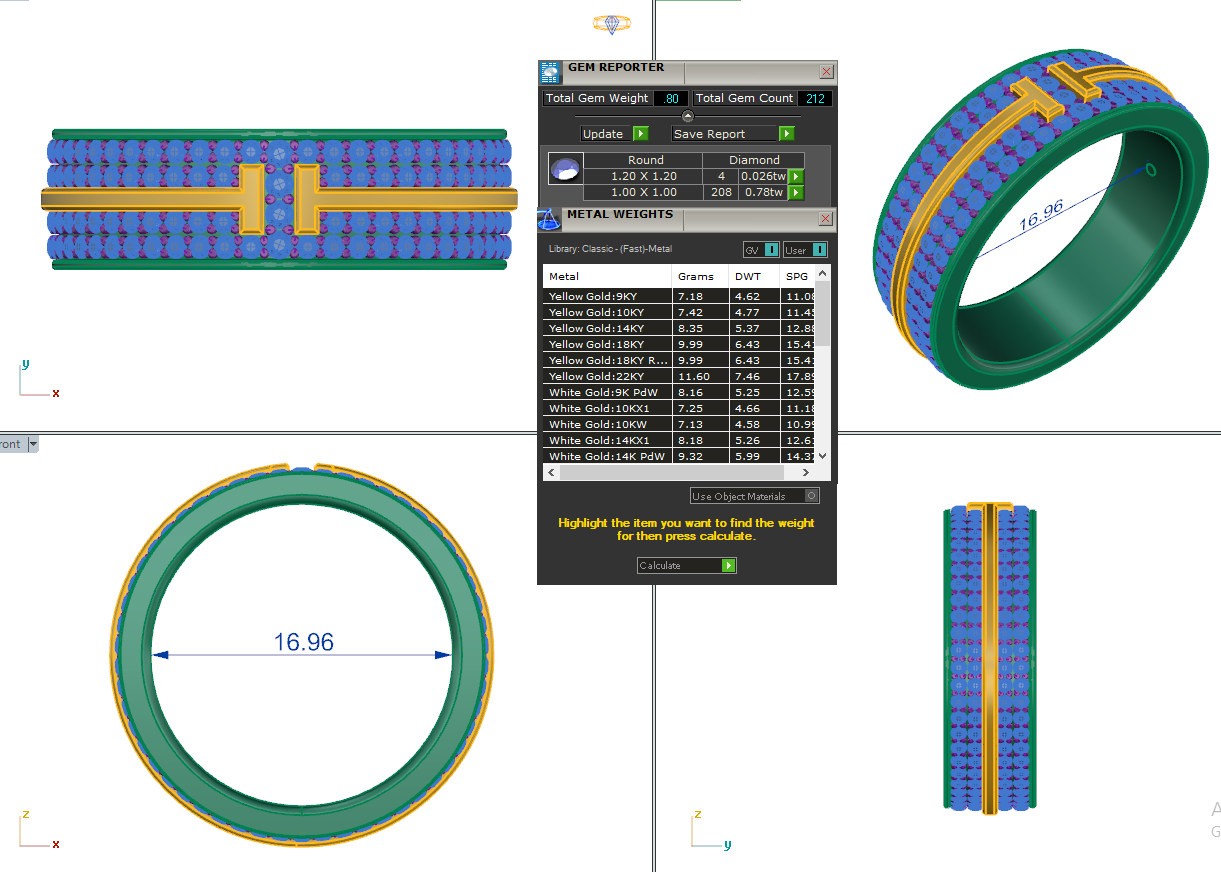Close the Gem Reporter panel
1221x872 pixels.
point(826,72)
